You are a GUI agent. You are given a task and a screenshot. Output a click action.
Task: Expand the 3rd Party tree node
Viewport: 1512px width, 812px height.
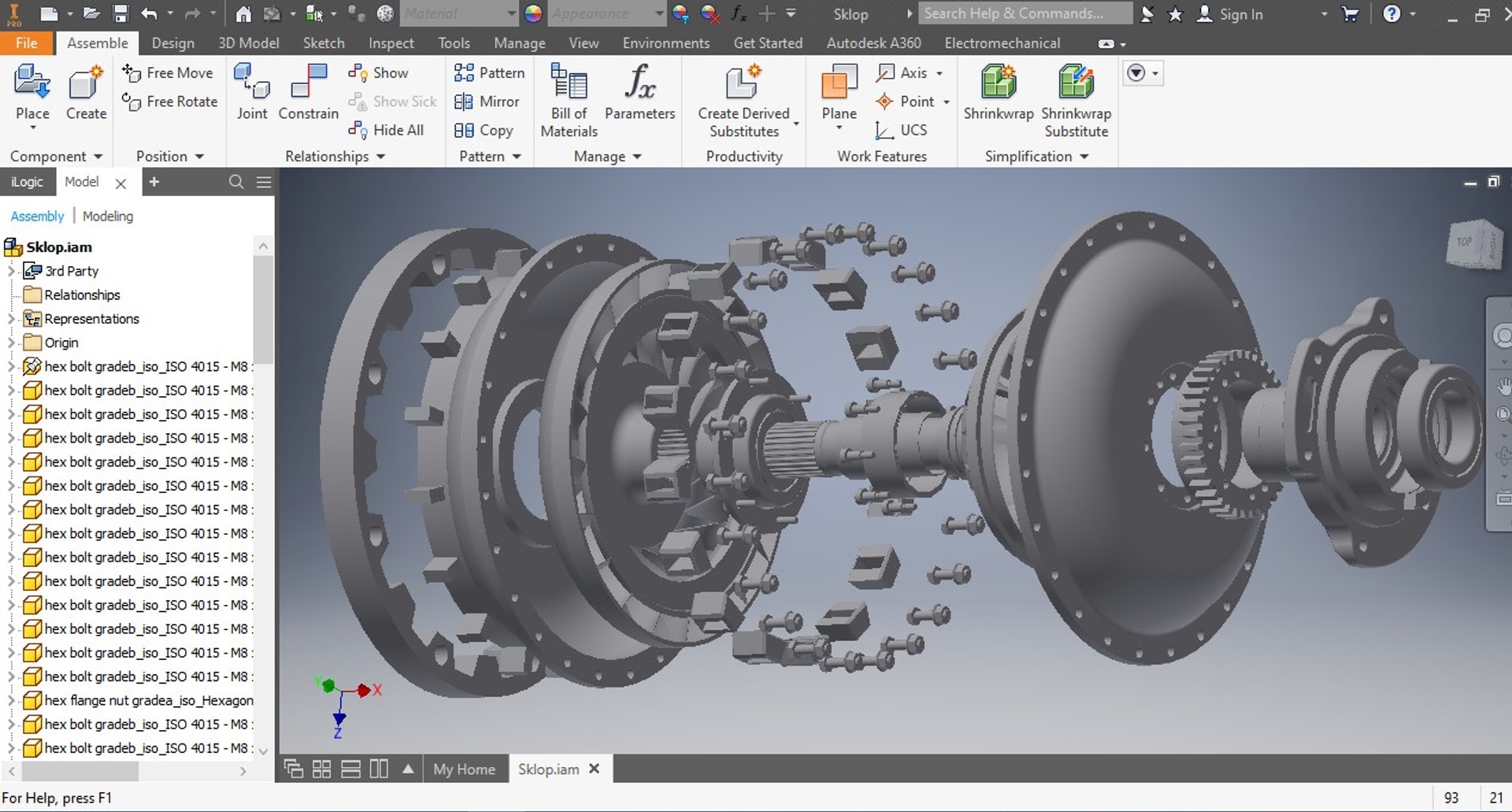coord(11,271)
